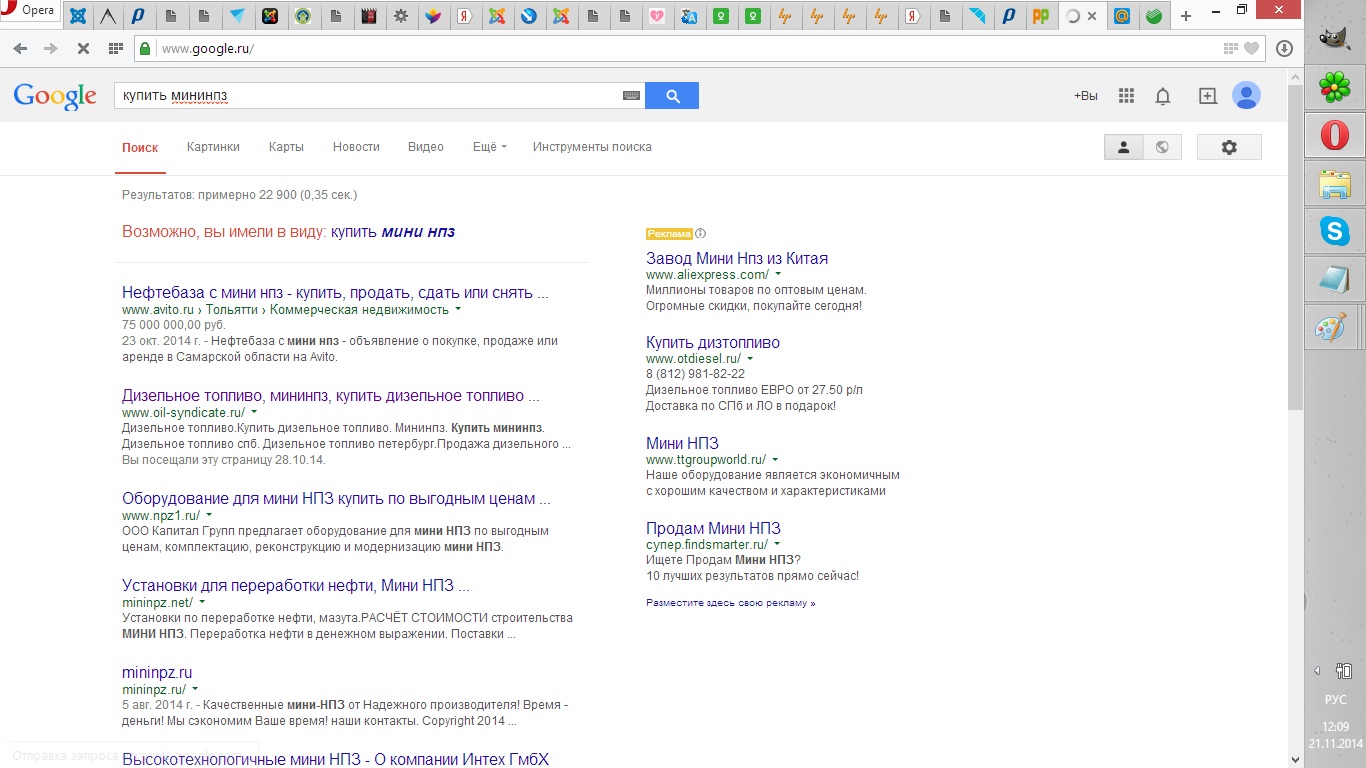The width and height of the screenshot is (1366, 768).
Task: Switch to Новости results
Action: click(356, 147)
